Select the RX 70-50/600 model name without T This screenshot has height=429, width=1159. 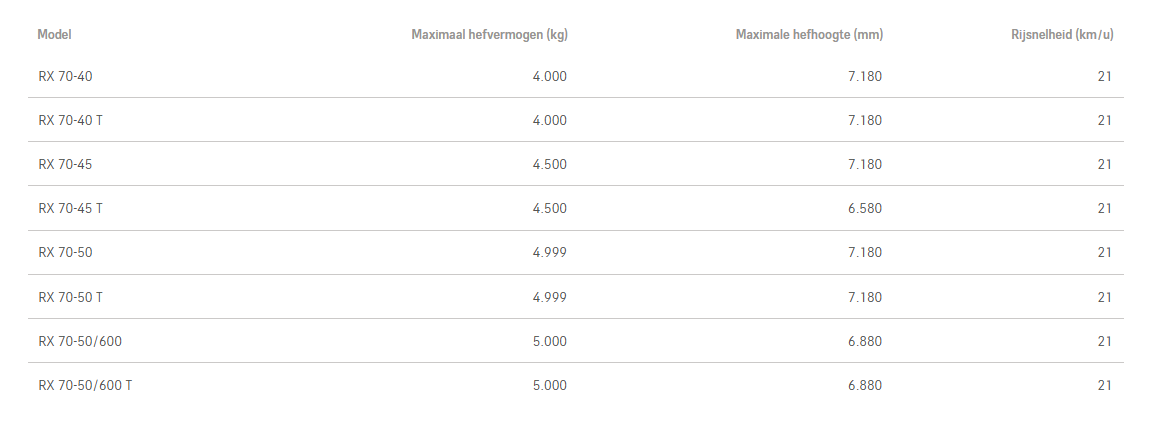[x=80, y=341]
